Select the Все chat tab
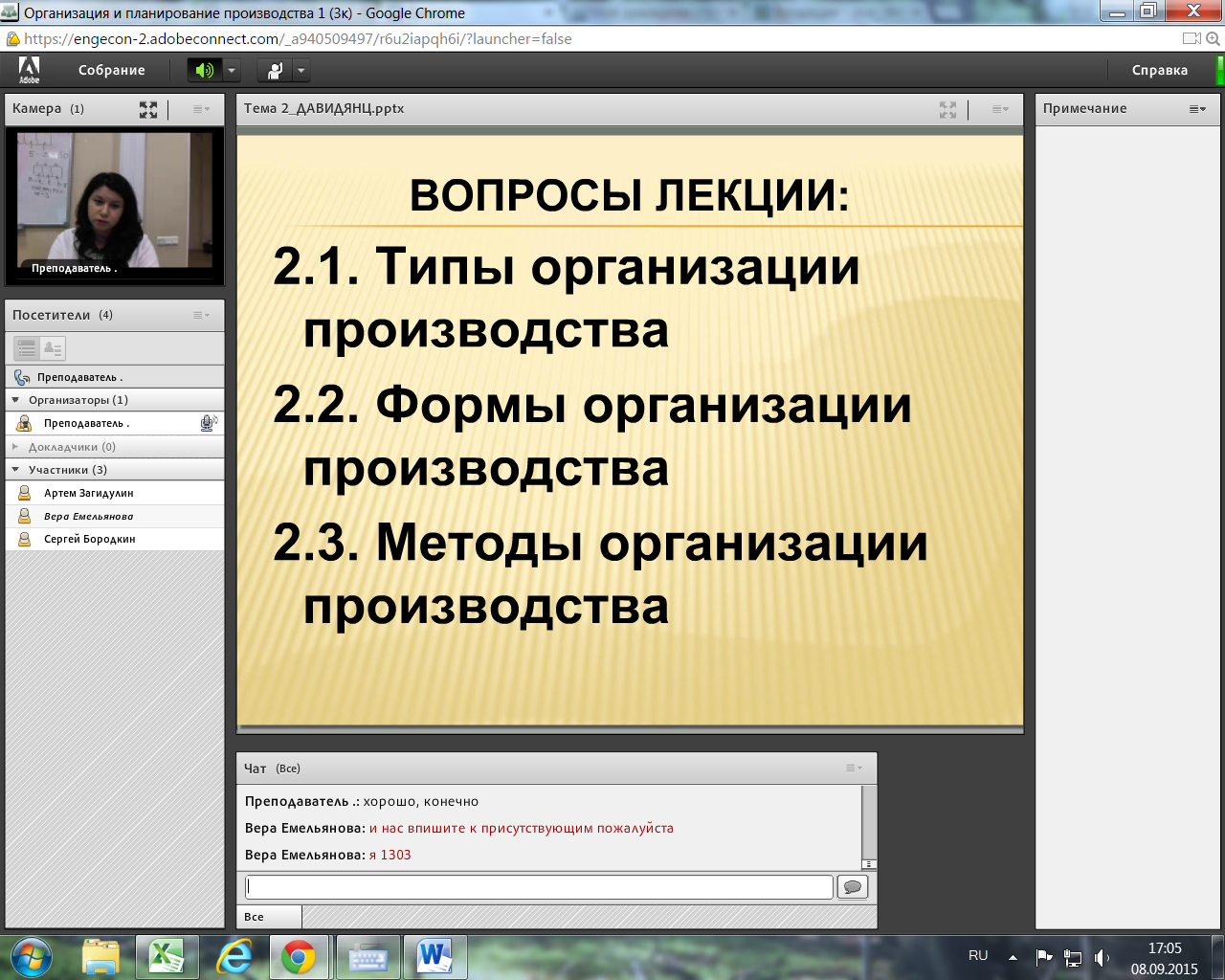 coord(269,917)
